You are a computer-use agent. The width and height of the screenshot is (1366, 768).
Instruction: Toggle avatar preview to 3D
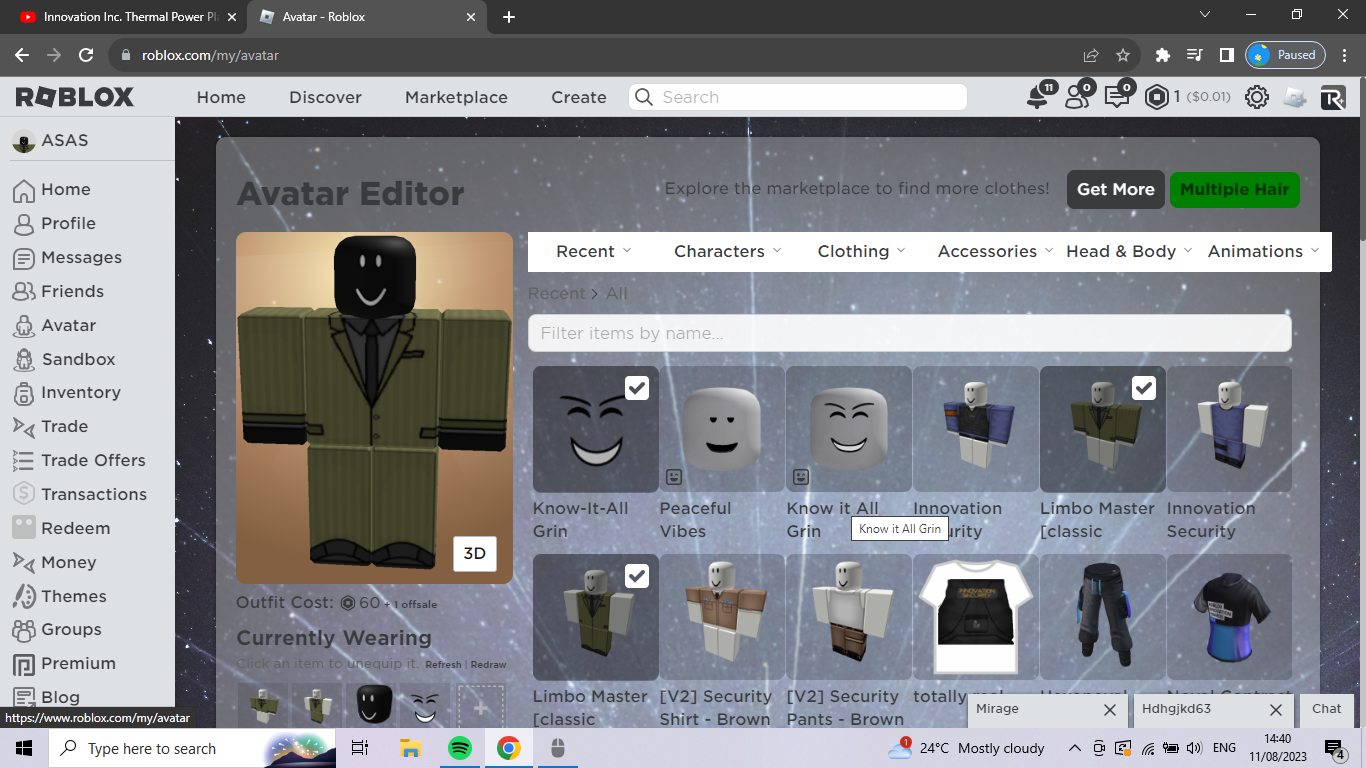tap(475, 554)
